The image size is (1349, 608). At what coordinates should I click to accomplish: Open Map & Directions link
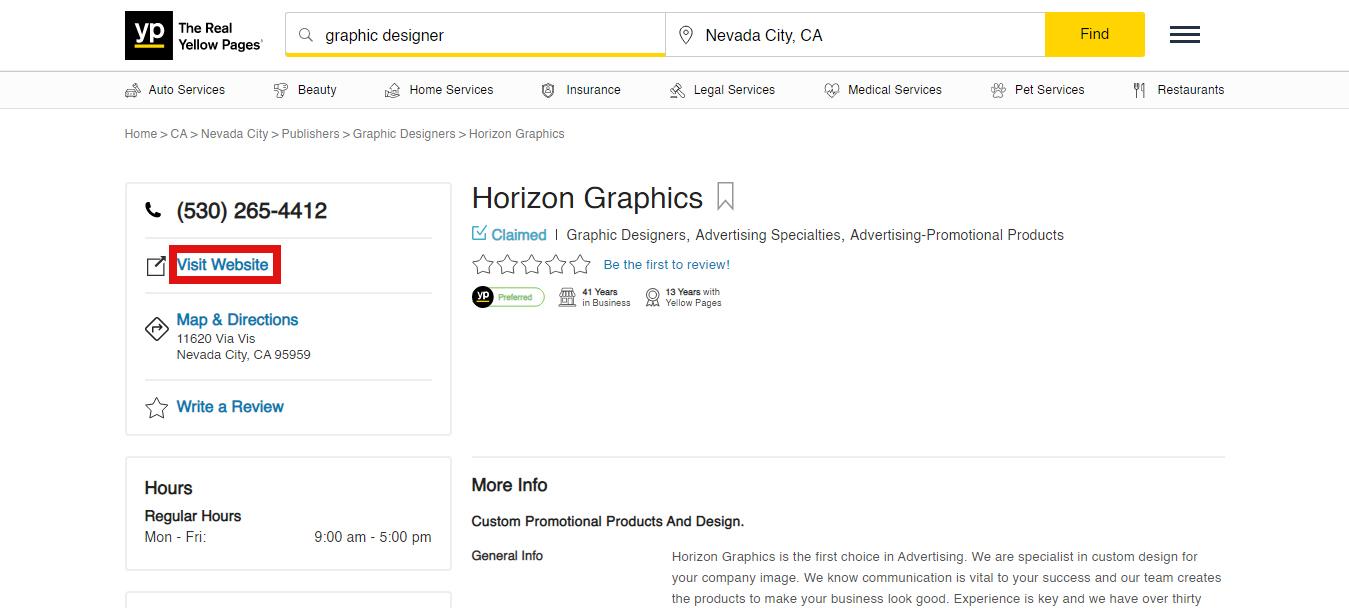[237, 320]
